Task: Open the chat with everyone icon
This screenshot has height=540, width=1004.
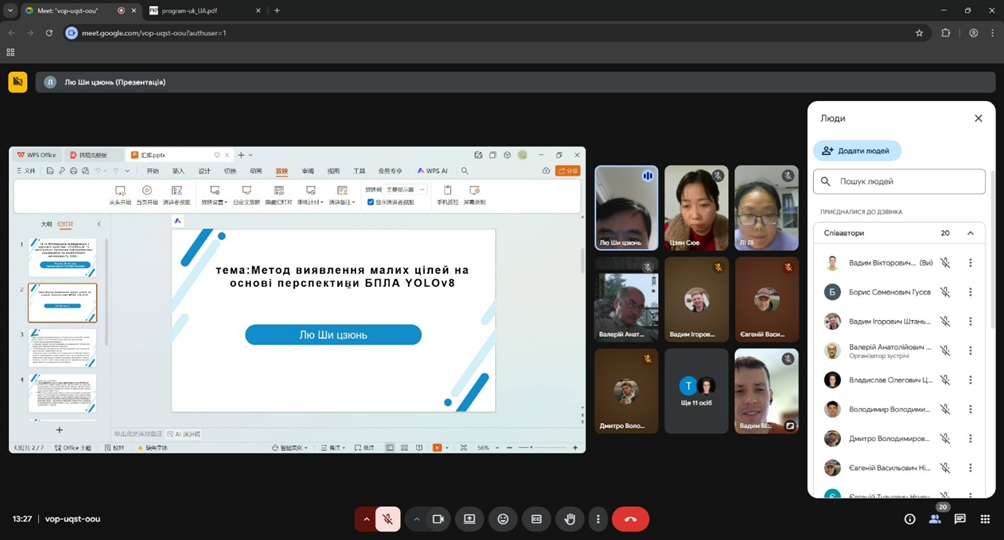Action: (x=960, y=519)
